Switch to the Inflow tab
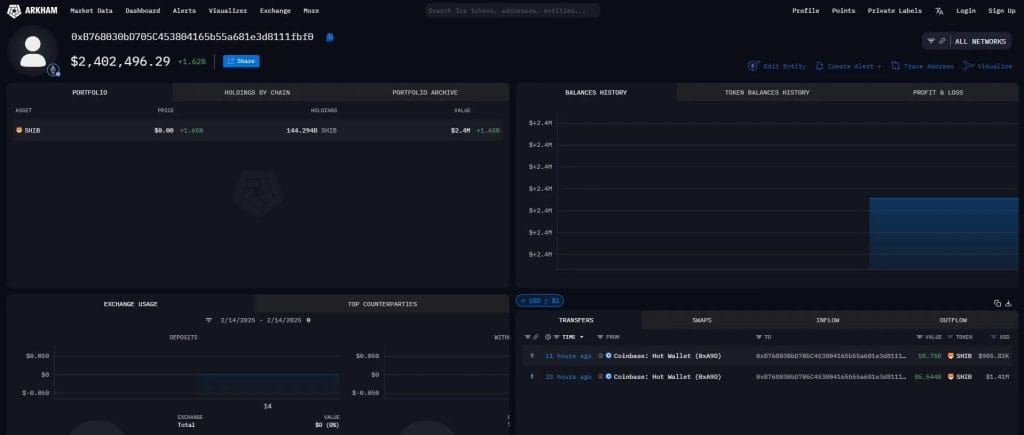1024x435 pixels. (827, 320)
